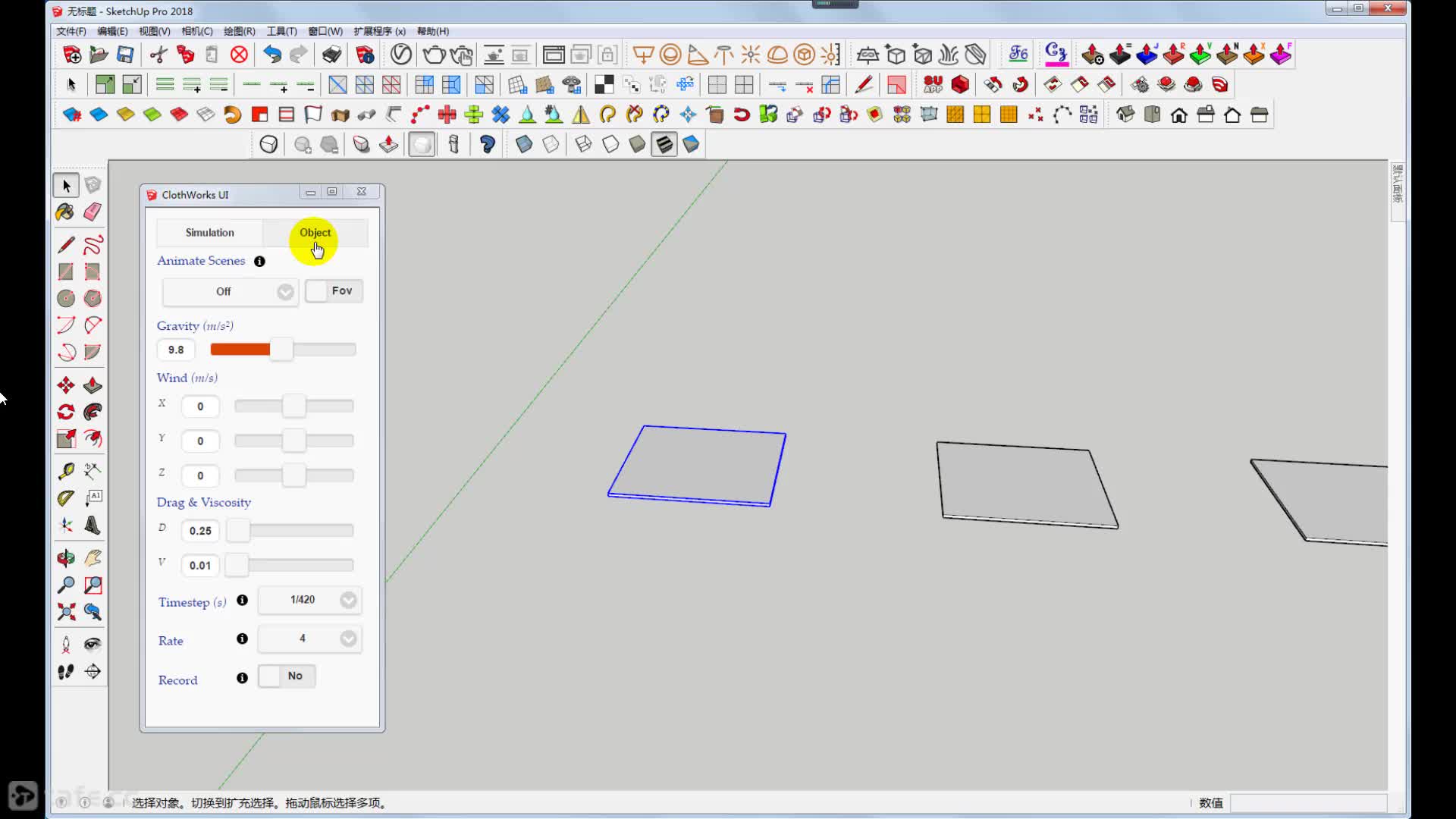The image size is (1456, 819).
Task: Click the 数值 measurements input box
Action: click(1308, 803)
